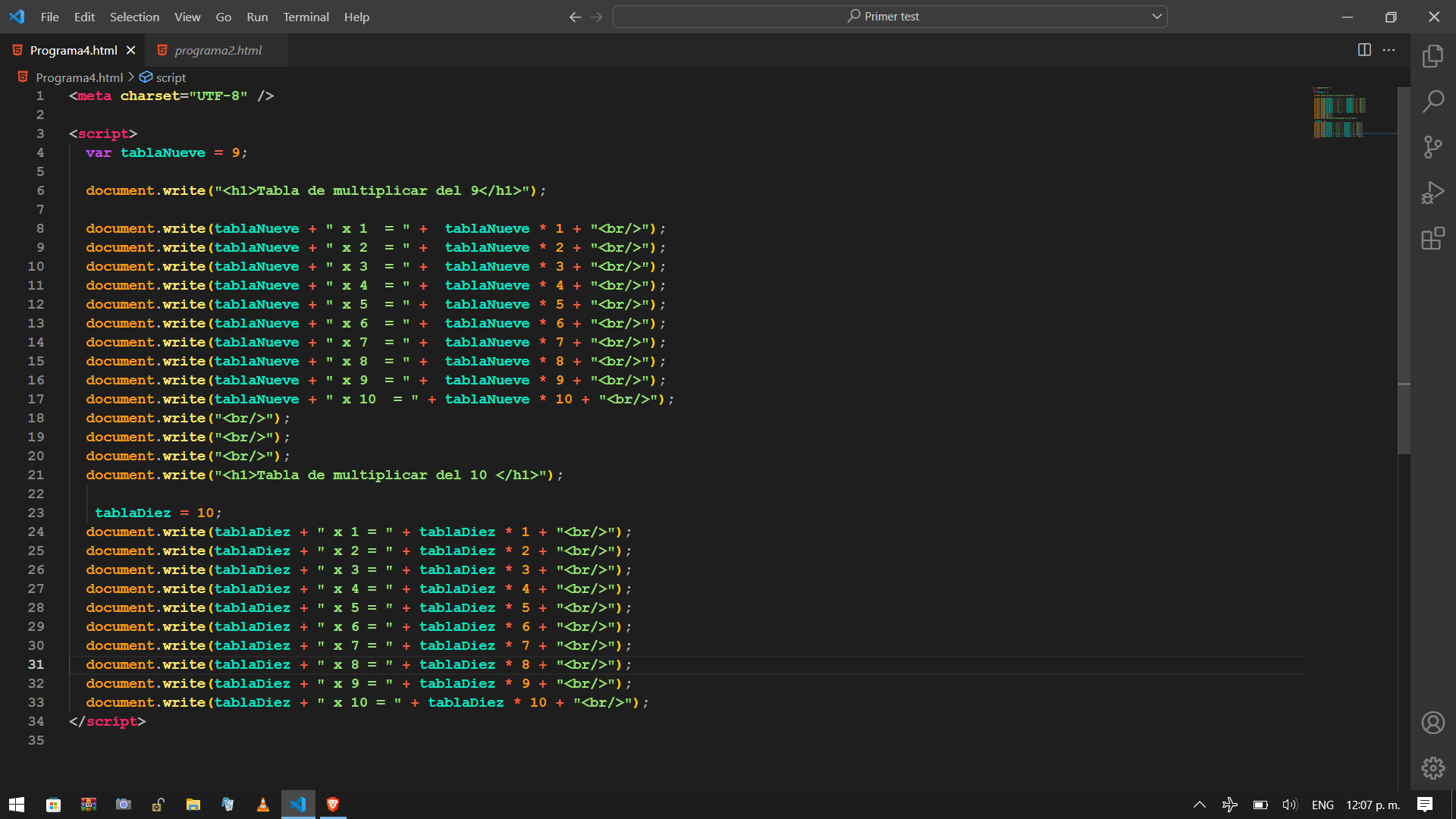The image size is (1456, 819).
Task: Click the meta charset line
Action: [x=171, y=96]
